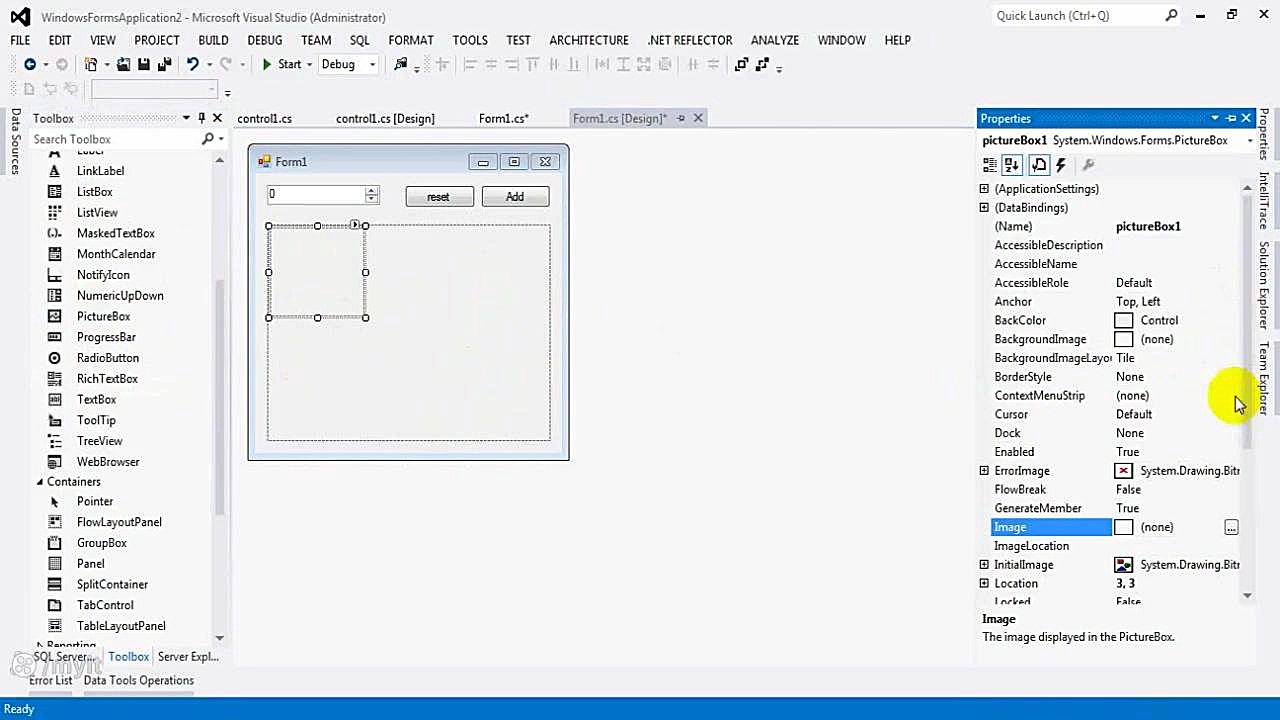This screenshot has width=1280, height=720.
Task: Collapse the Containers group in Toolbox
Action: click(x=40, y=482)
